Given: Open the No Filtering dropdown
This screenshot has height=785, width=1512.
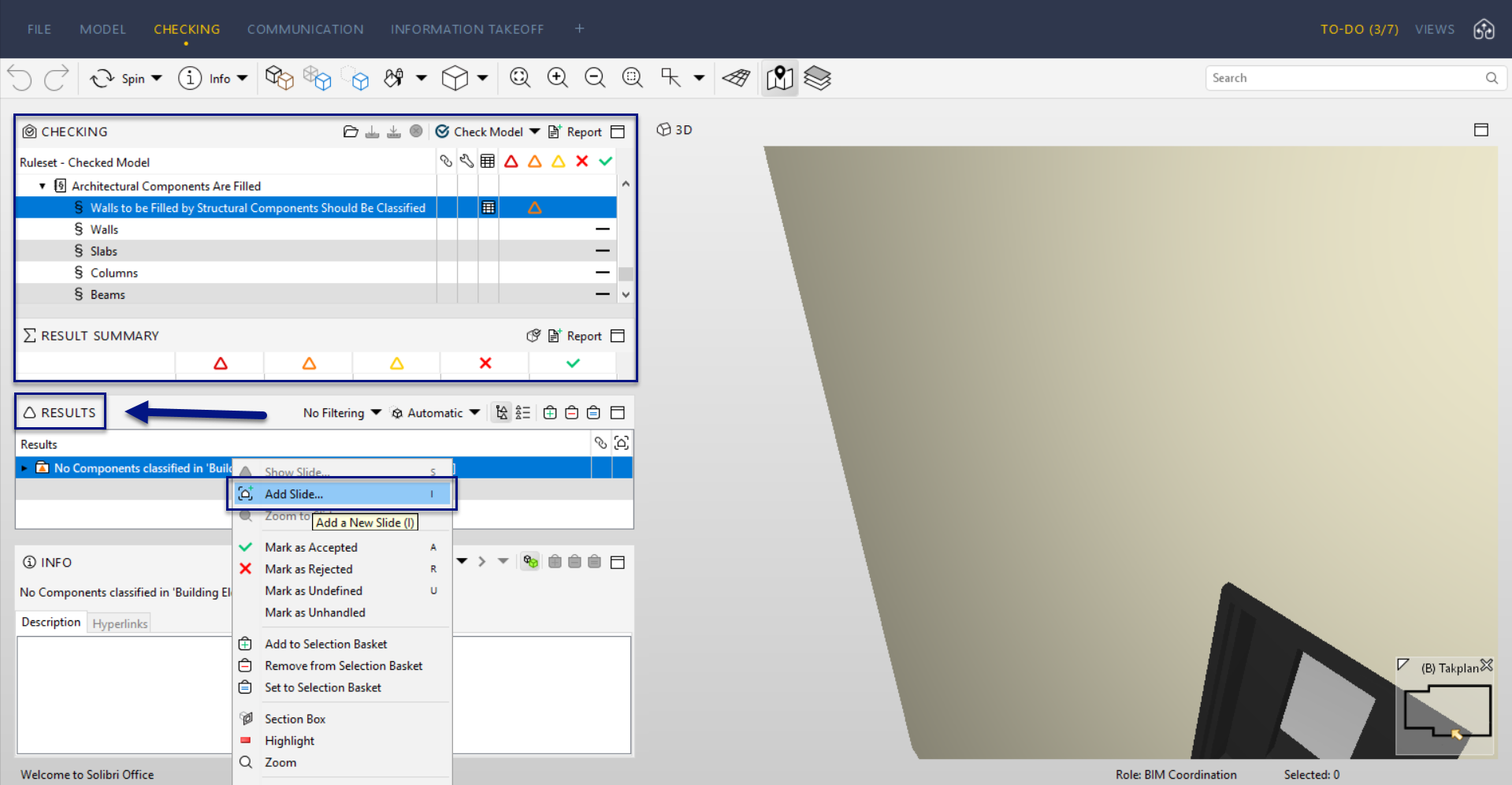Looking at the screenshot, I should [x=342, y=413].
